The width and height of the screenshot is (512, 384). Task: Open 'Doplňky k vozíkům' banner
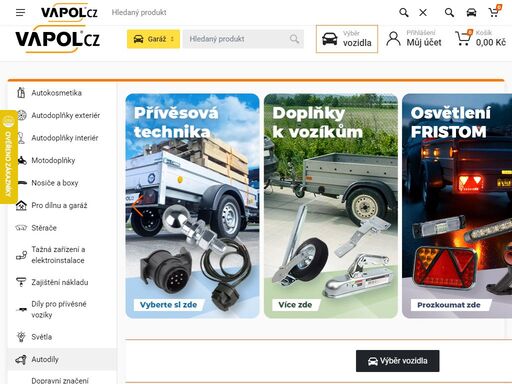click(331, 206)
